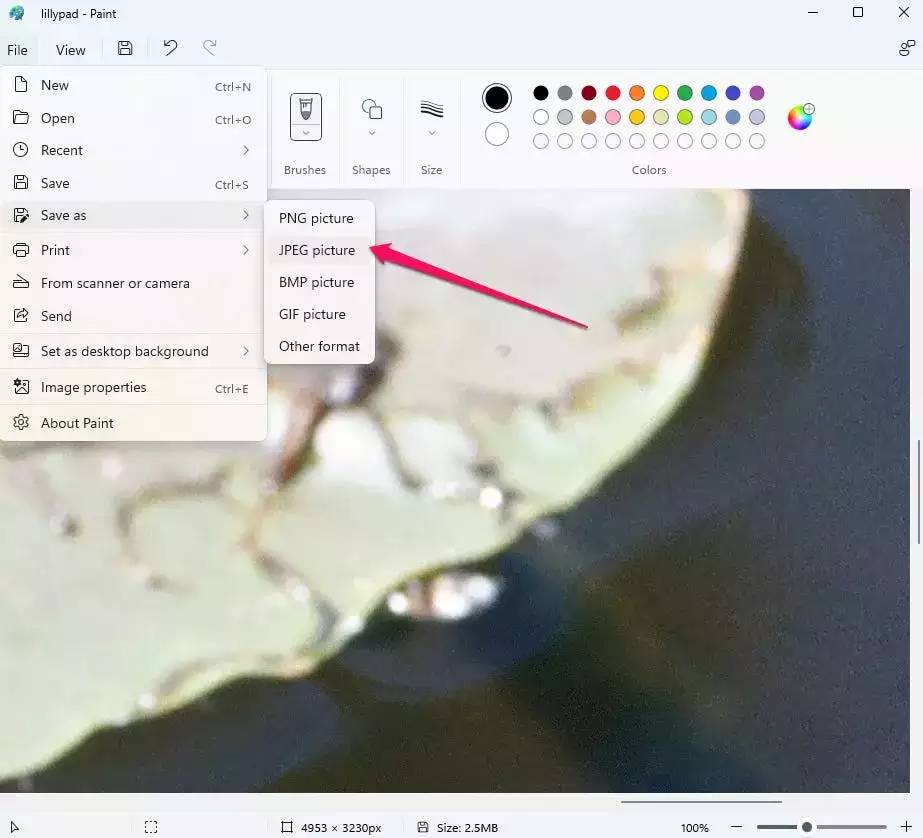Expand the Print submenu
The image size is (923, 838).
point(134,250)
